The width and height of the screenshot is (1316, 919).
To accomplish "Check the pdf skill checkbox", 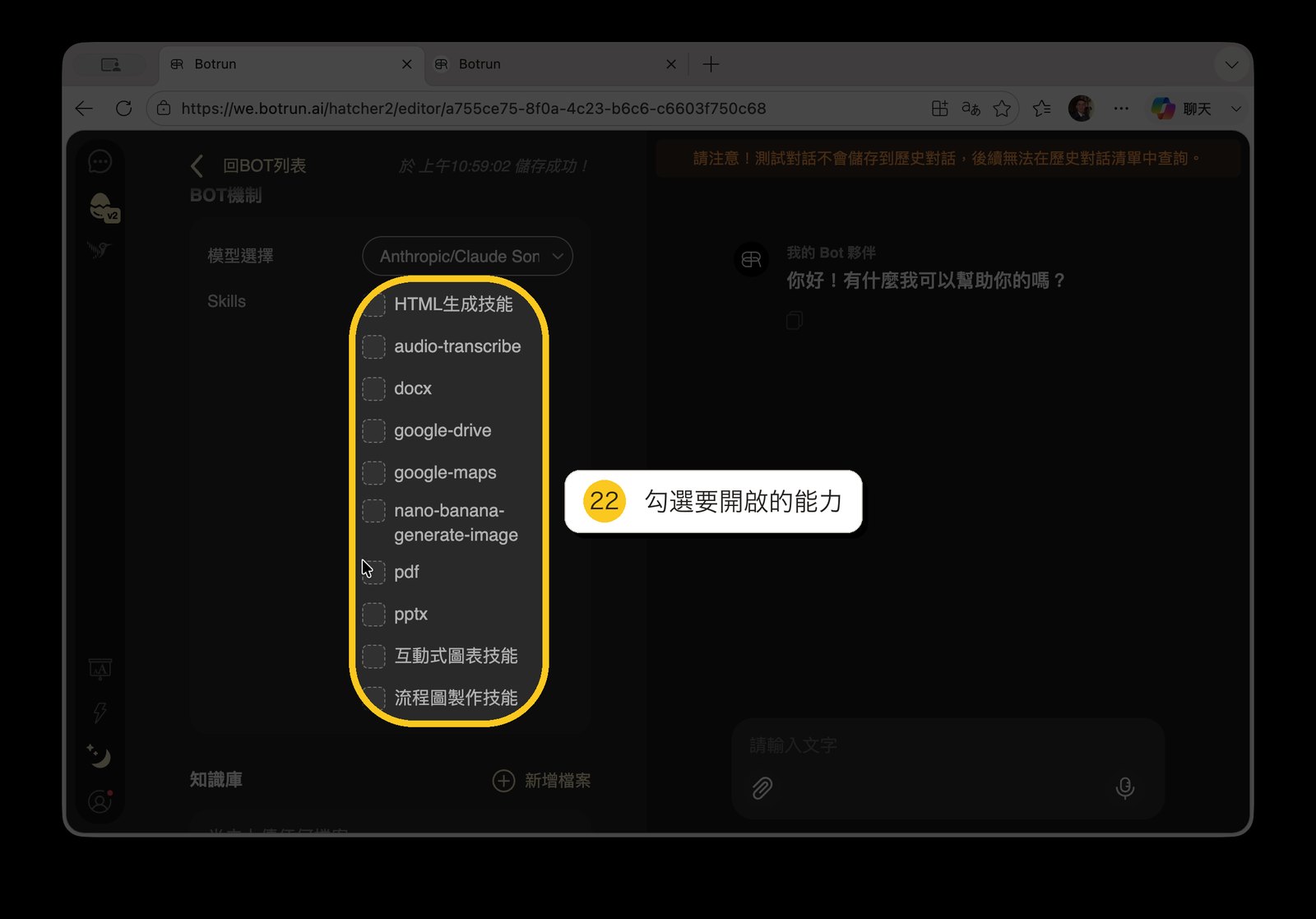I will click(374, 572).
